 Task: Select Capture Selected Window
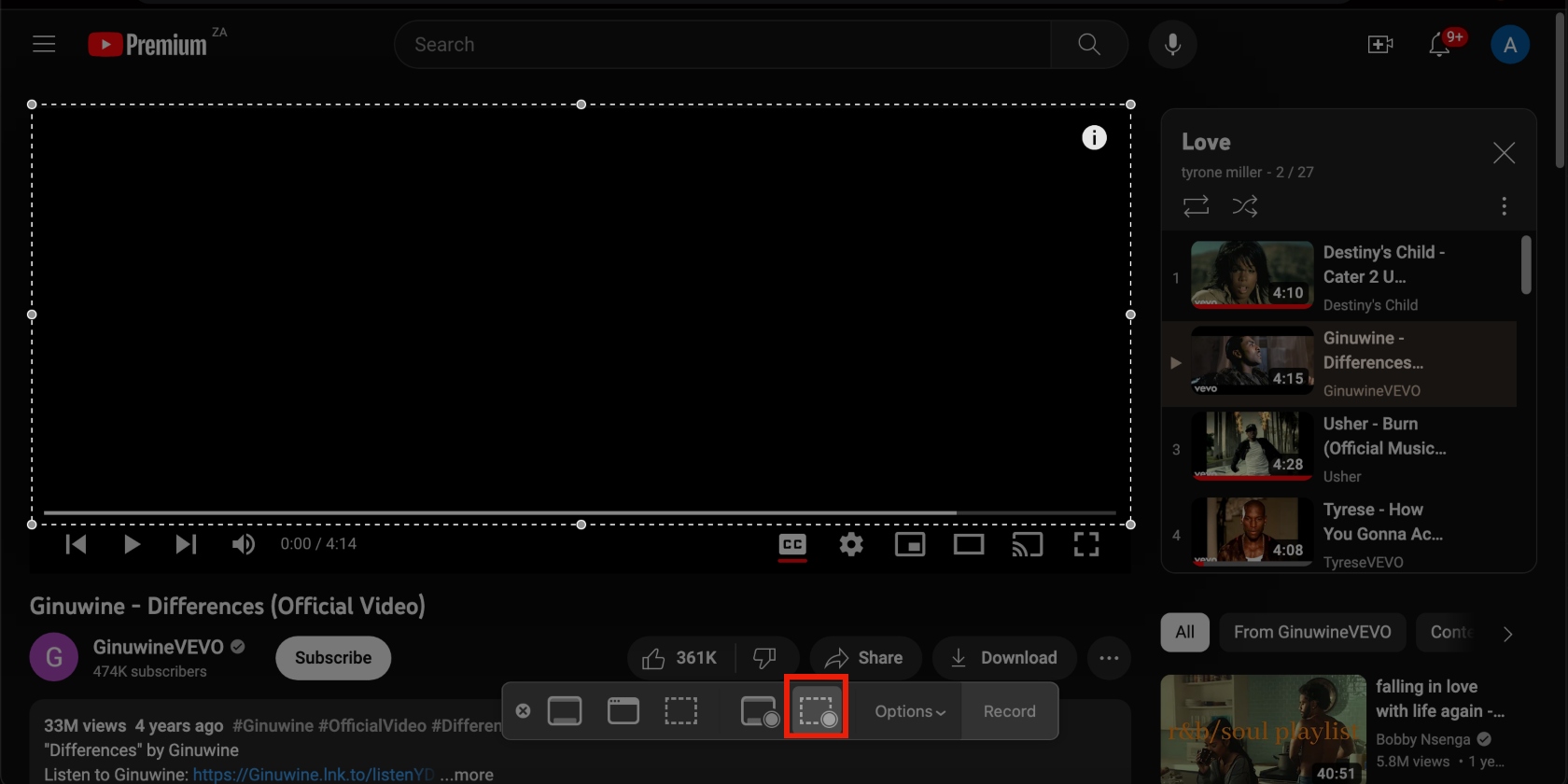click(623, 711)
